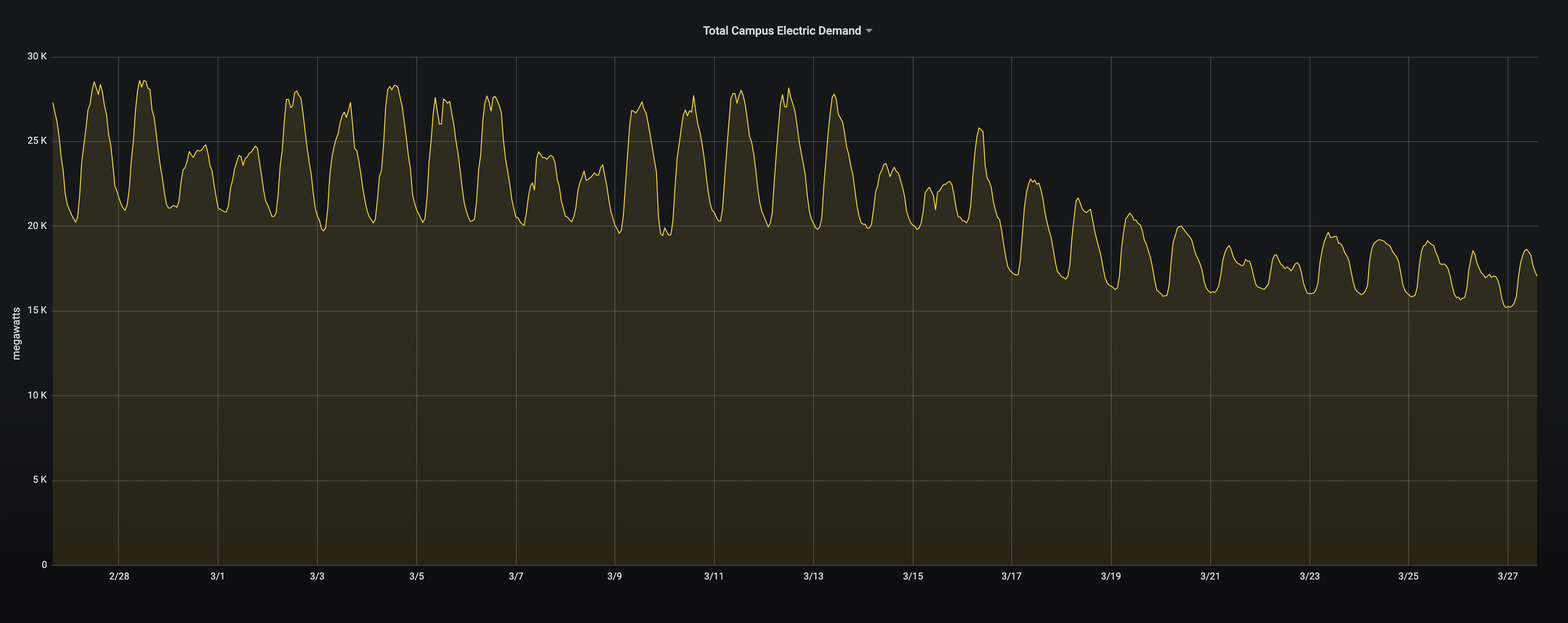Click the 3/9 date label on x-axis
Viewport: 1568px width, 623px height.
(614, 576)
